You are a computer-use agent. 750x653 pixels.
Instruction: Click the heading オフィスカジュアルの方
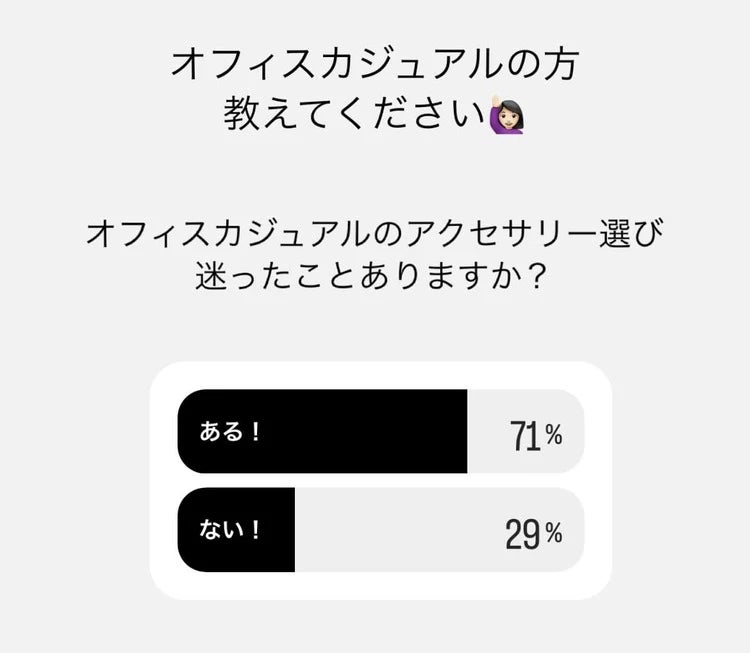click(x=375, y=64)
